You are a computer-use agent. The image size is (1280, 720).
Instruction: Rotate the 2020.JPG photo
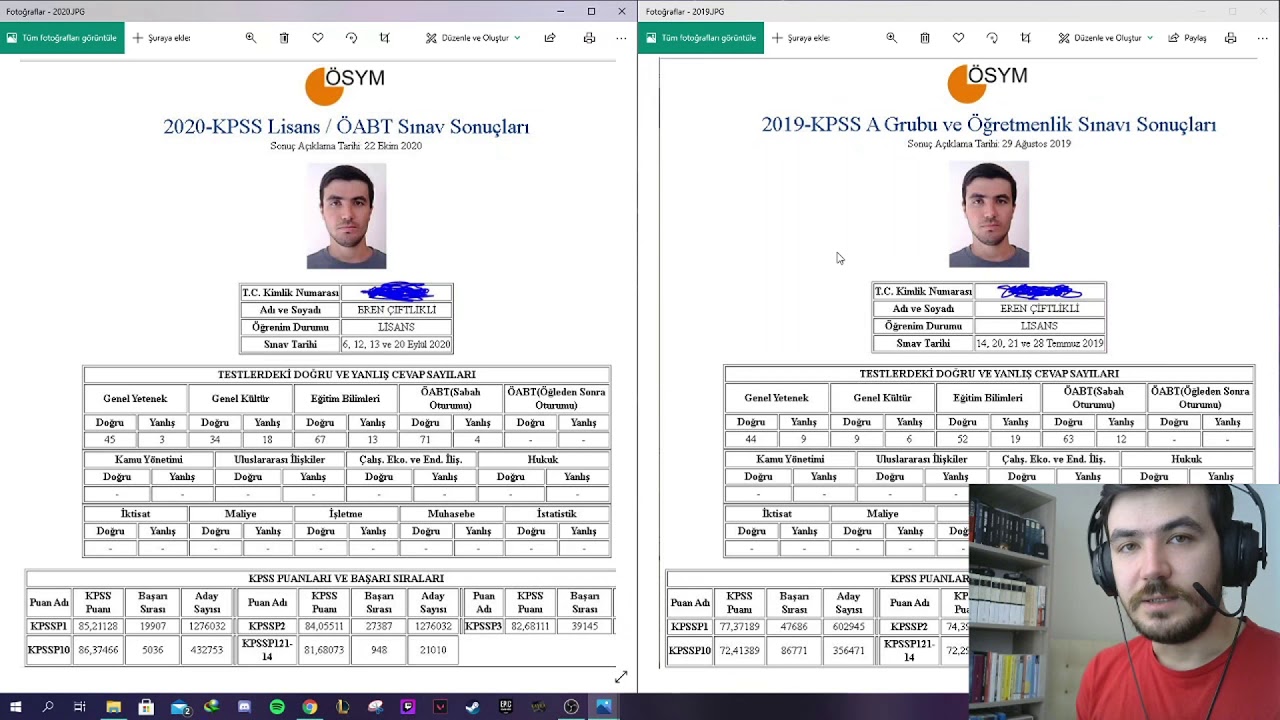tap(351, 38)
